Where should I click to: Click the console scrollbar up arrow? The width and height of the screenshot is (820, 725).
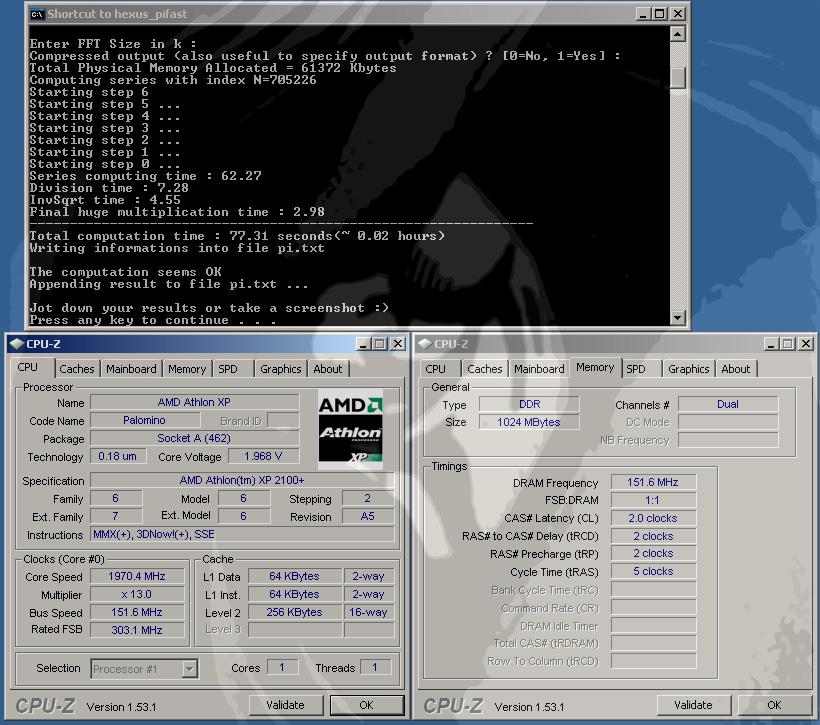(x=677, y=35)
